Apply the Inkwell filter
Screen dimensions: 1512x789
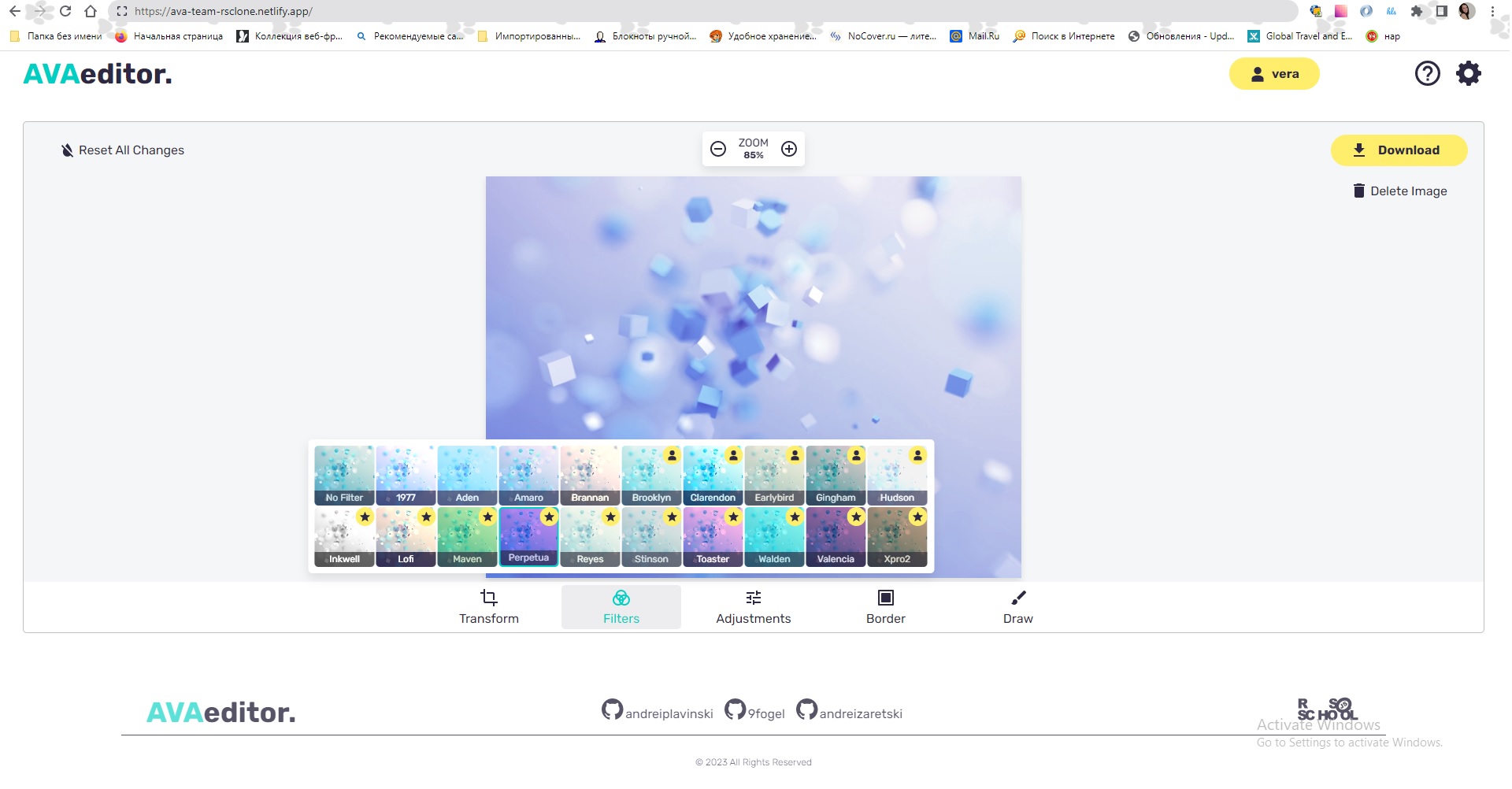coord(344,537)
